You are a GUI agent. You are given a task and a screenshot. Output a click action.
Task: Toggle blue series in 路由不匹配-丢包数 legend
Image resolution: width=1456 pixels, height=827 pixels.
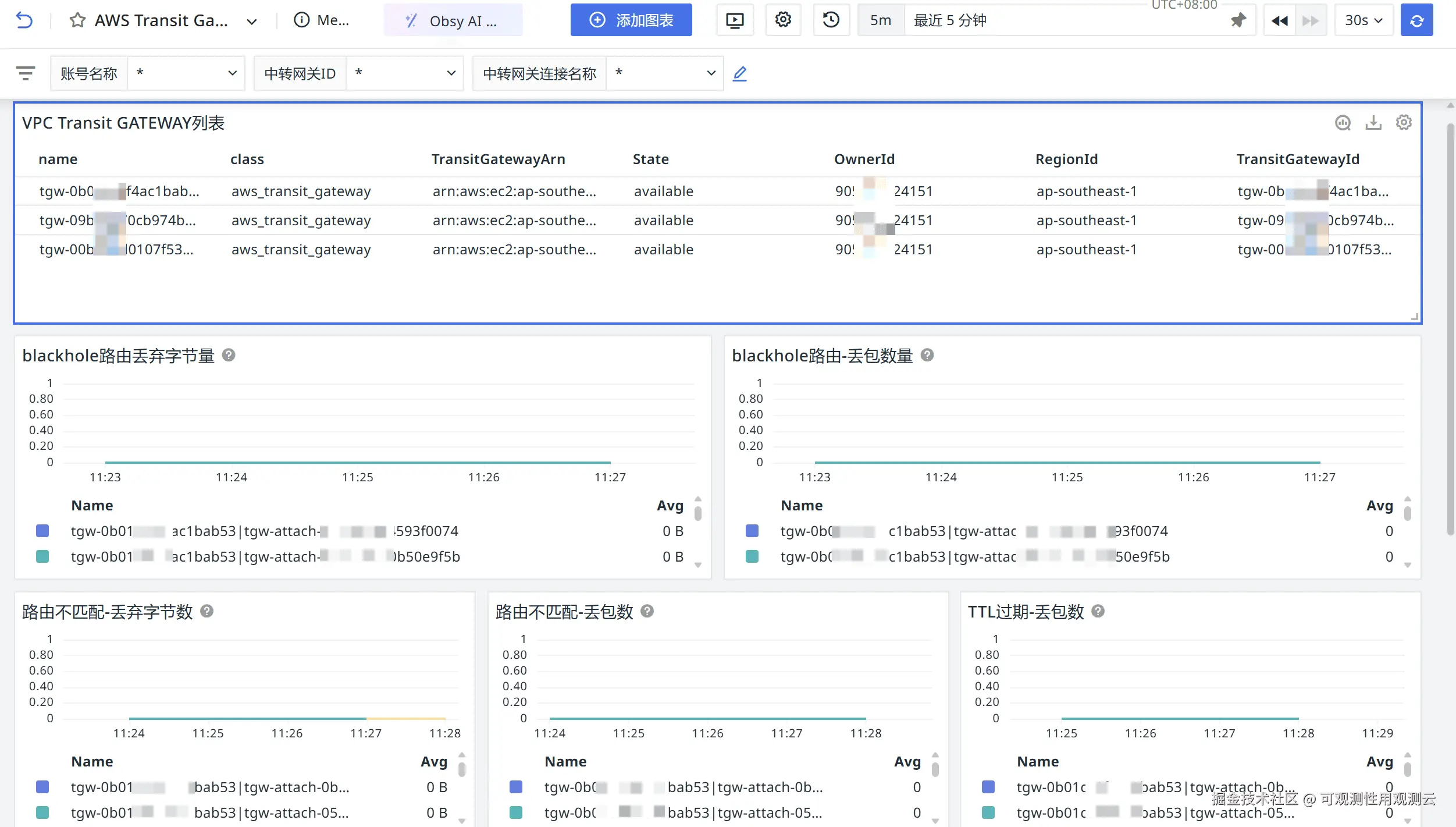(516, 787)
